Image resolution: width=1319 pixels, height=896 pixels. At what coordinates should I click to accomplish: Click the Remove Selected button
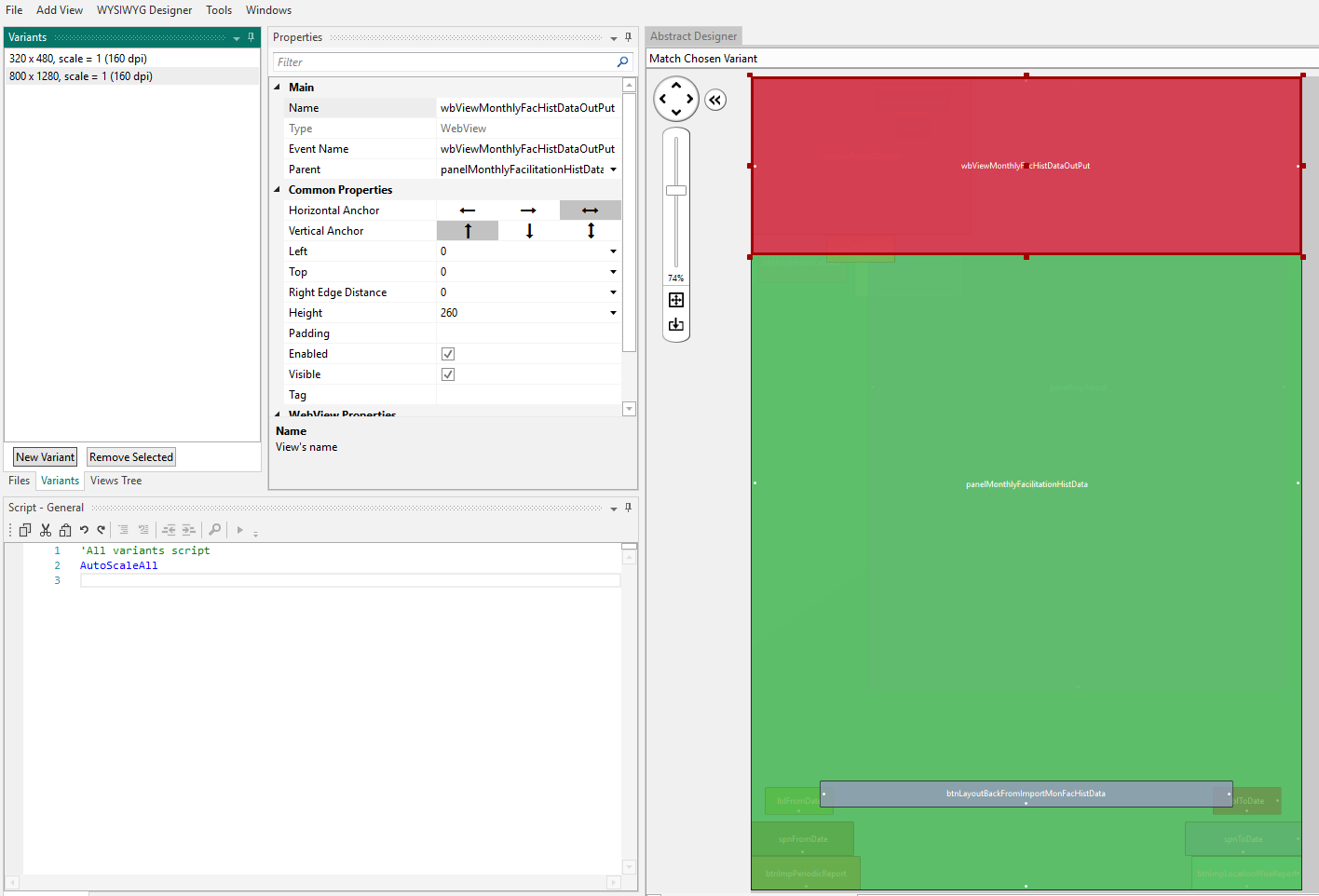[x=130, y=456]
